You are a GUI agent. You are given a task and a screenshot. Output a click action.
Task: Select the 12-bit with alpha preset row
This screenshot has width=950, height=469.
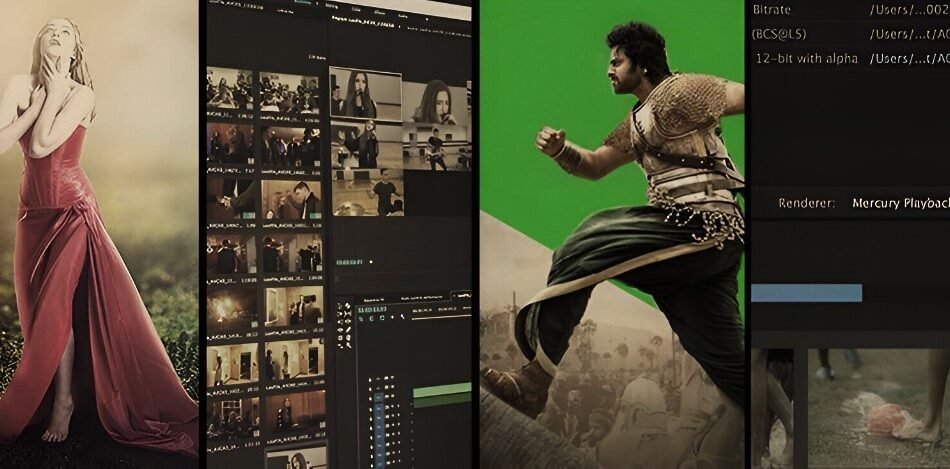click(806, 59)
